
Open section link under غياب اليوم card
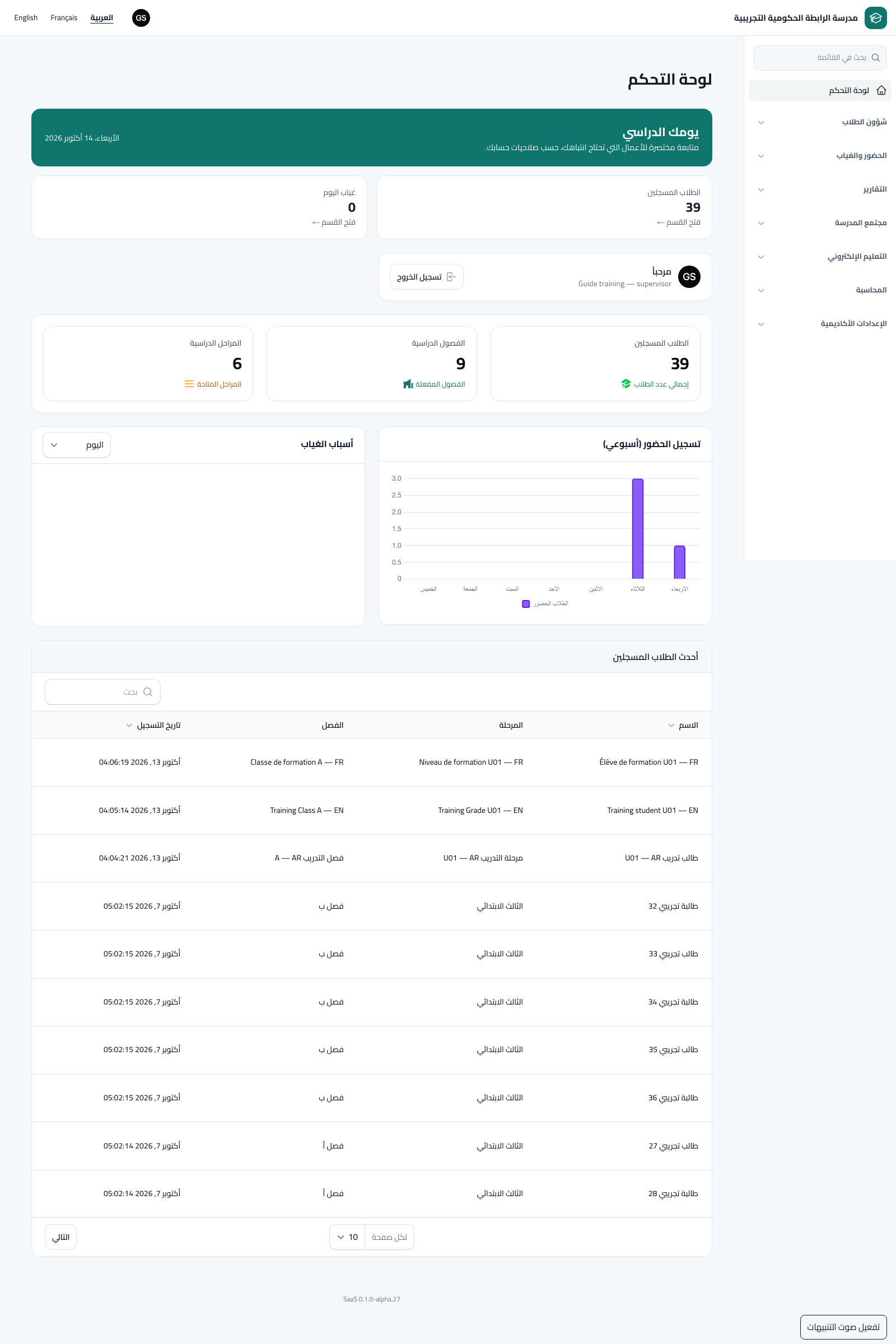click(334, 222)
